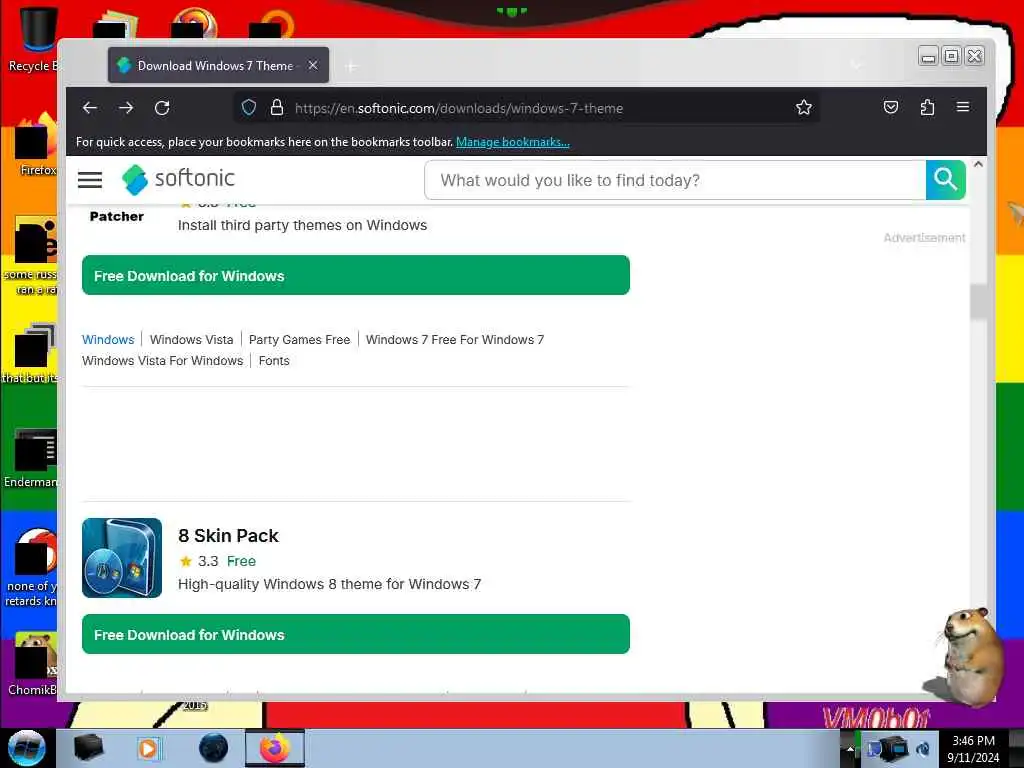Viewport: 1024px width, 768px height.
Task: Close the Download Windows 7 Theme tab
Action: (313, 65)
